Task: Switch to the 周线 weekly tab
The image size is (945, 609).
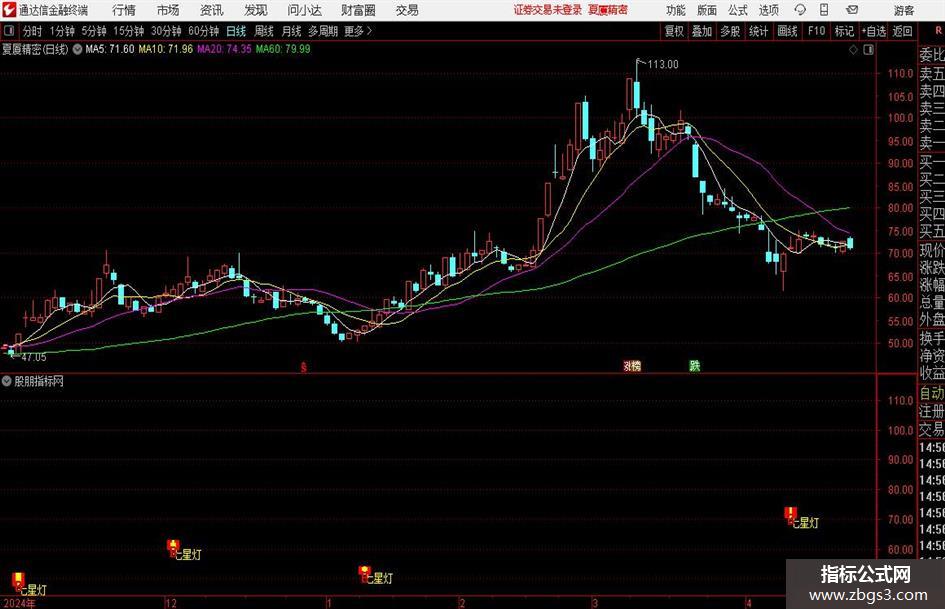Action: point(264,31)
